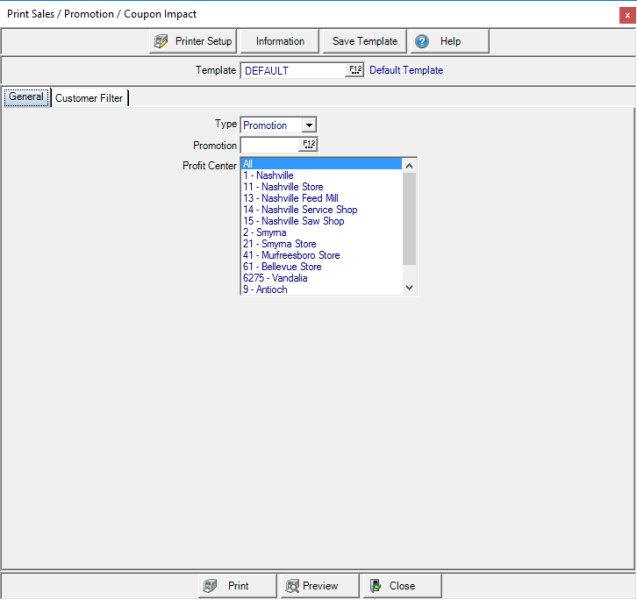Select the General tab
The height and width of the screenshot is (600, 637).
(26, 97)
